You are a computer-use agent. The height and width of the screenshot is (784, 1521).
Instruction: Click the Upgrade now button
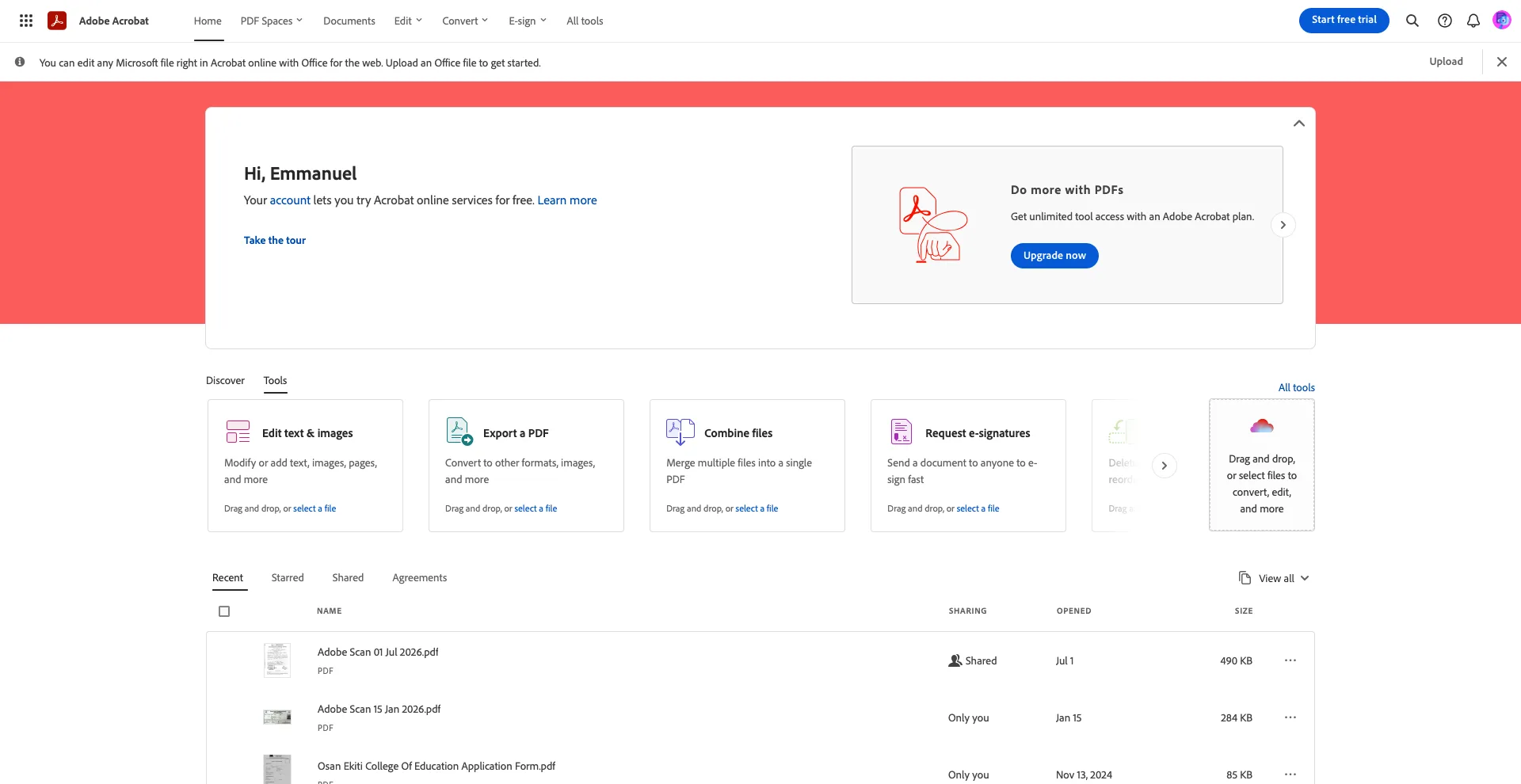[1054, 256]
